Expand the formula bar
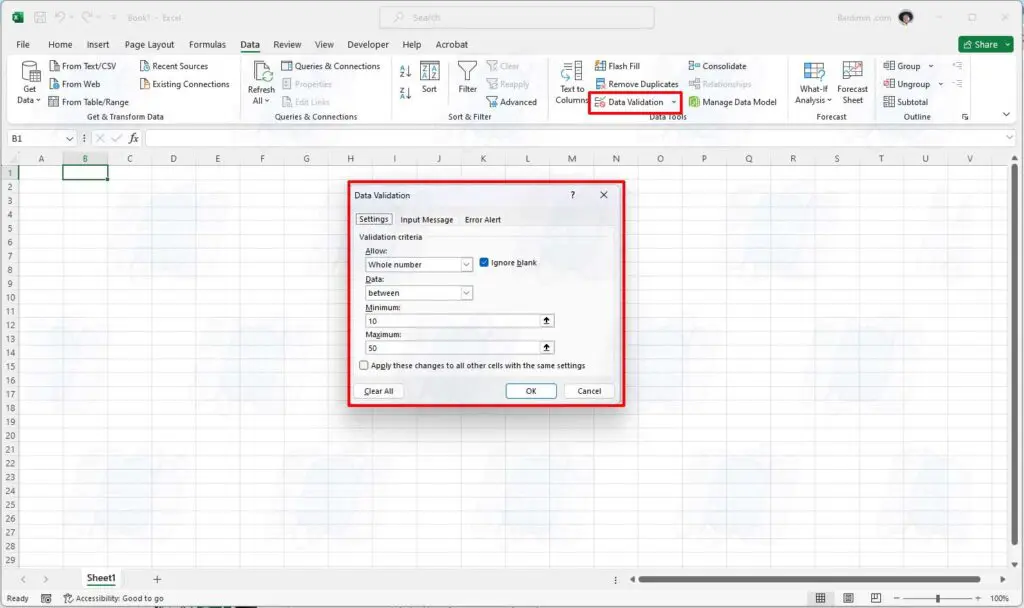1024x608 pixels. click(x=1009, y=138)
